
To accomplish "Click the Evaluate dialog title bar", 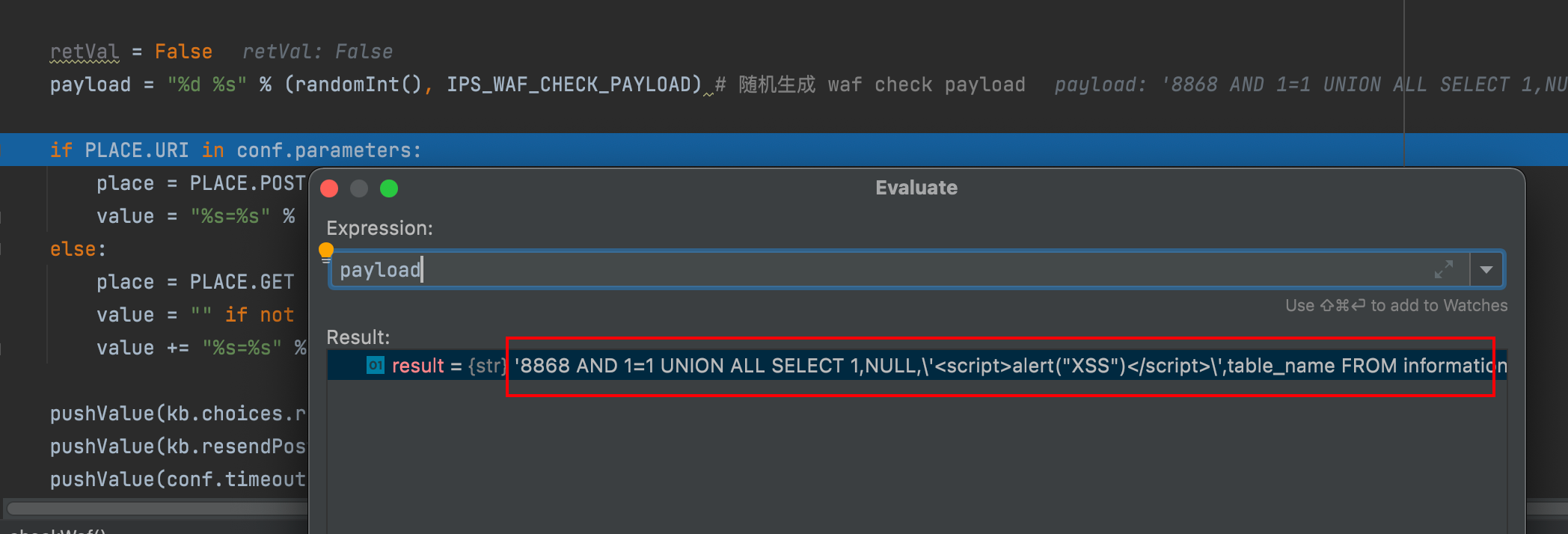I will (x=916, y=188).
